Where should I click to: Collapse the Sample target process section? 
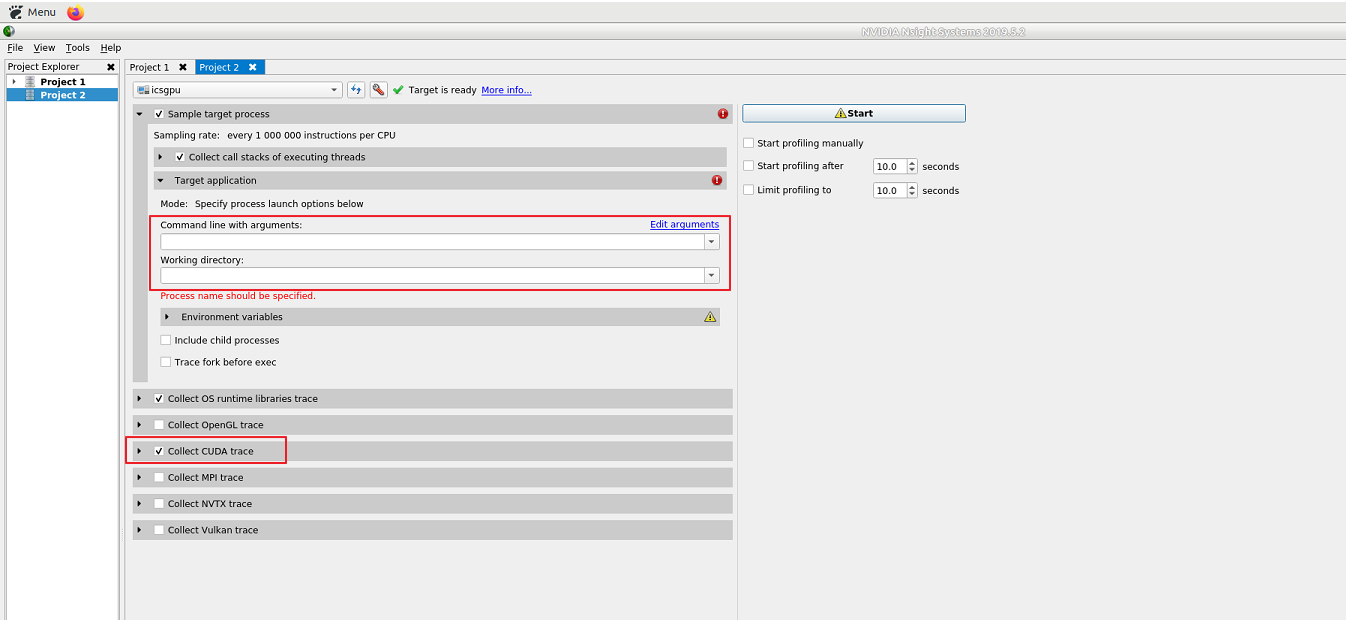[140, 114]
